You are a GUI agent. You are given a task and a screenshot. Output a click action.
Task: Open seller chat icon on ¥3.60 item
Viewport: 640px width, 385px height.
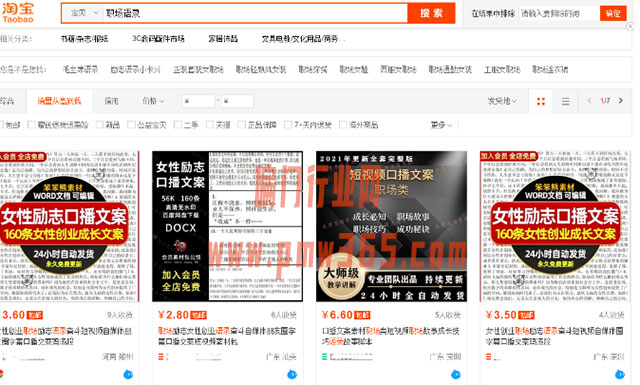(x=128, y=374)
